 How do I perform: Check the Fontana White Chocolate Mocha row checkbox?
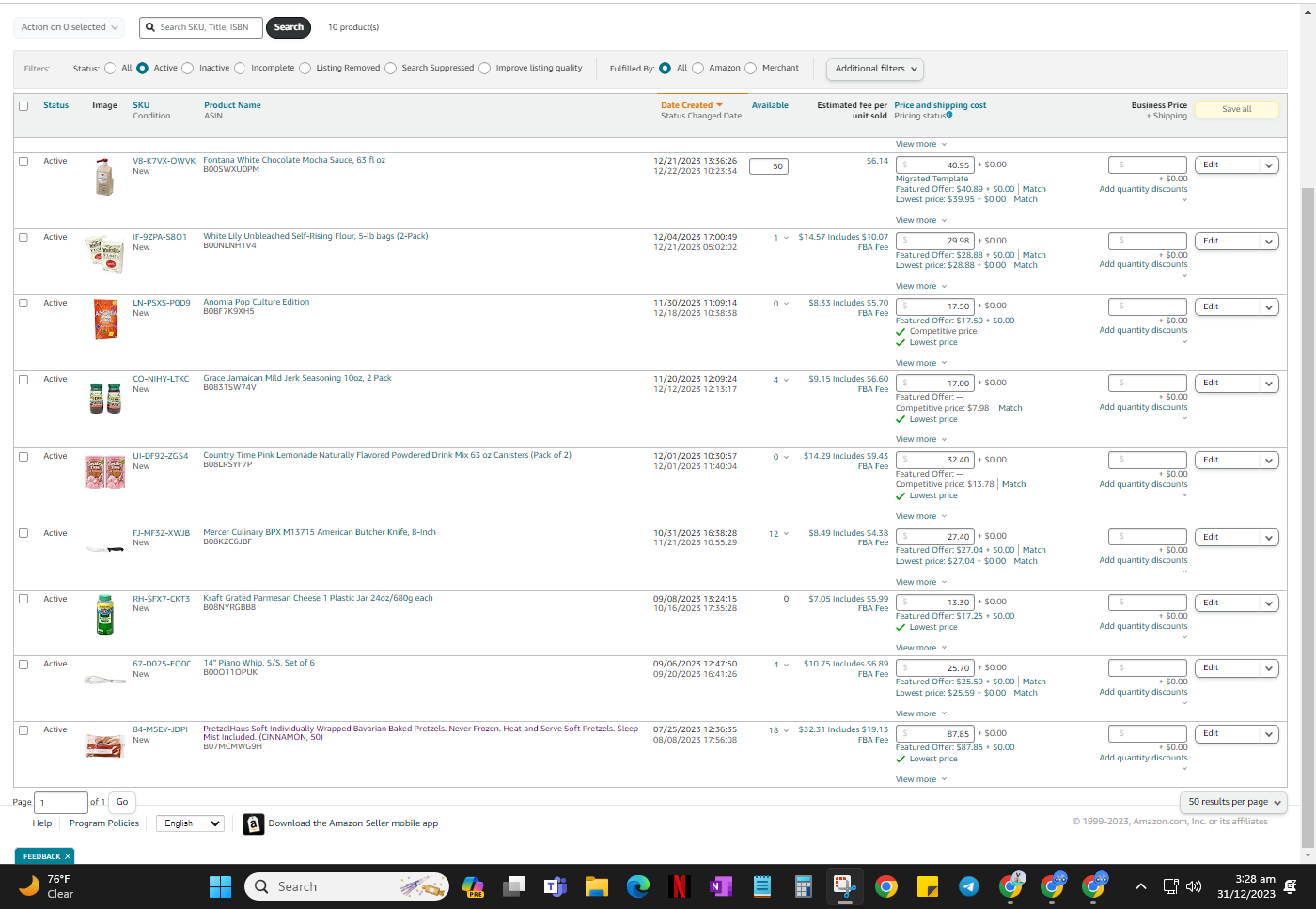23,162
